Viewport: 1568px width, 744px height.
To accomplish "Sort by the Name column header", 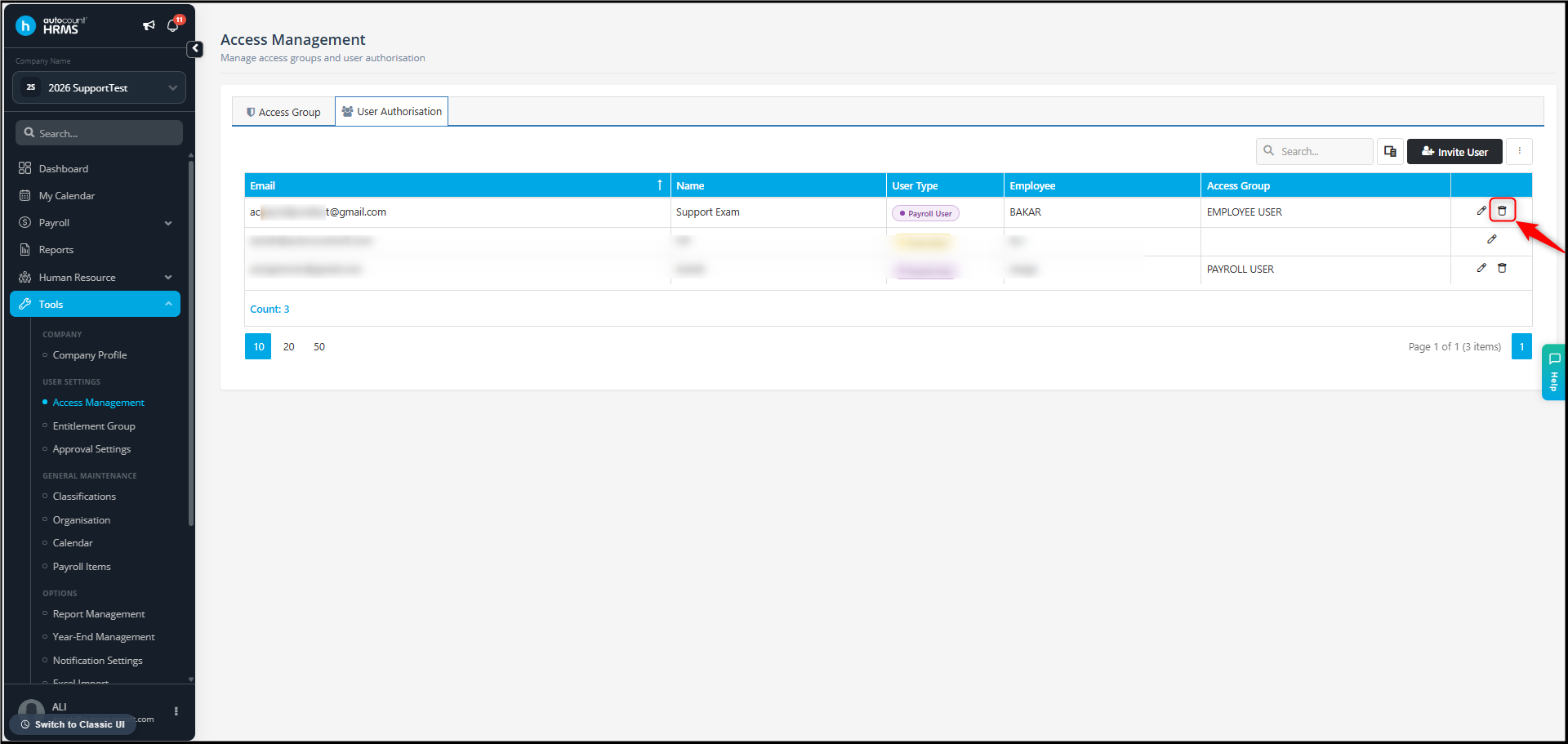I will [778, 185].
